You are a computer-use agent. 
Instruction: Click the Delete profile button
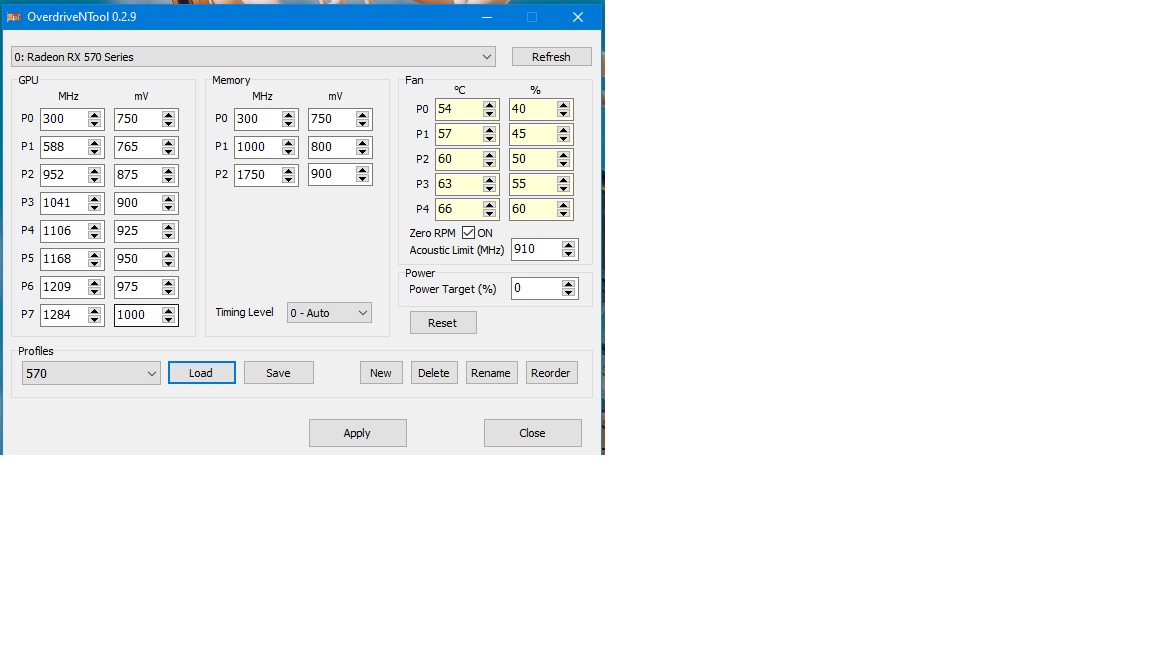(x=433, y=372)
